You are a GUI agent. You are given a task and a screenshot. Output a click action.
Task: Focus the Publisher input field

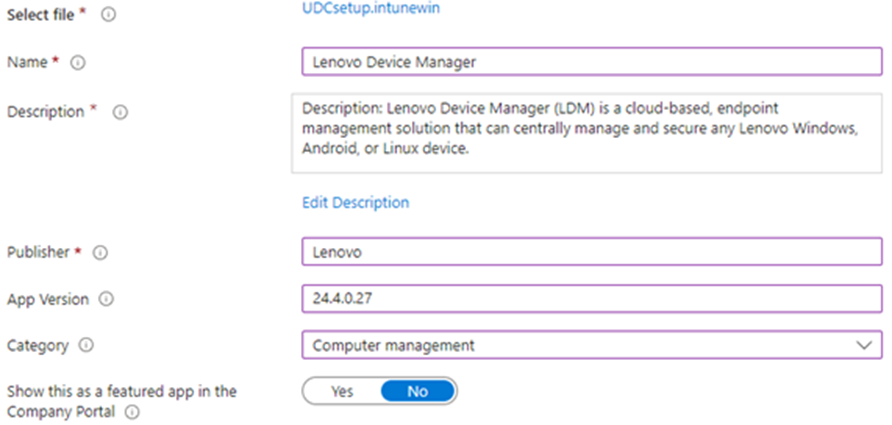(592, 251)
